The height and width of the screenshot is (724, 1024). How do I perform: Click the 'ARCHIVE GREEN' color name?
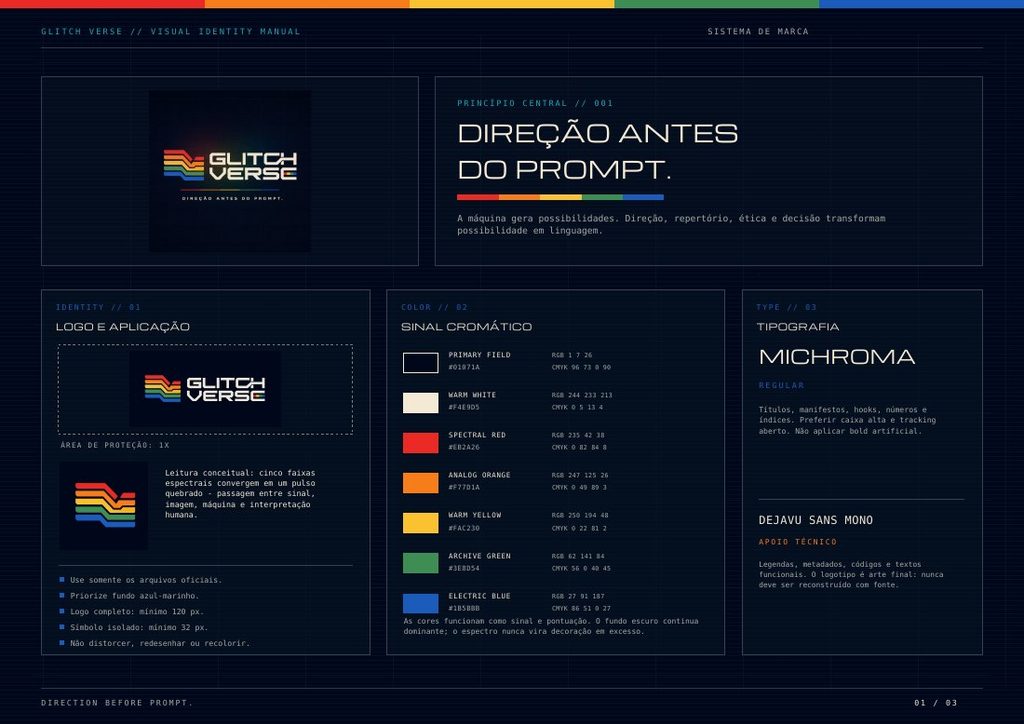tap(479, 556)
